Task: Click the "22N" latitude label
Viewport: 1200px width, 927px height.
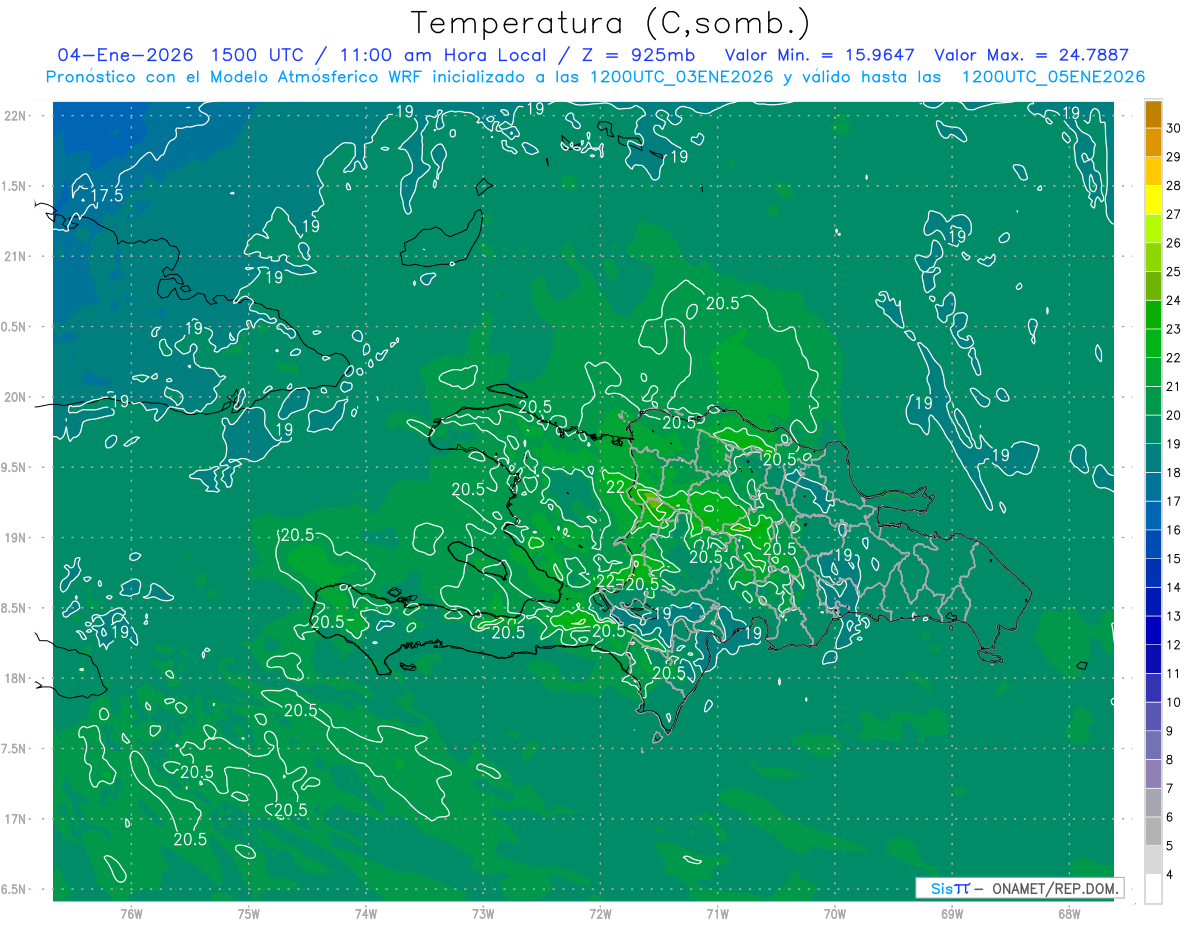Action: point(16,116)
